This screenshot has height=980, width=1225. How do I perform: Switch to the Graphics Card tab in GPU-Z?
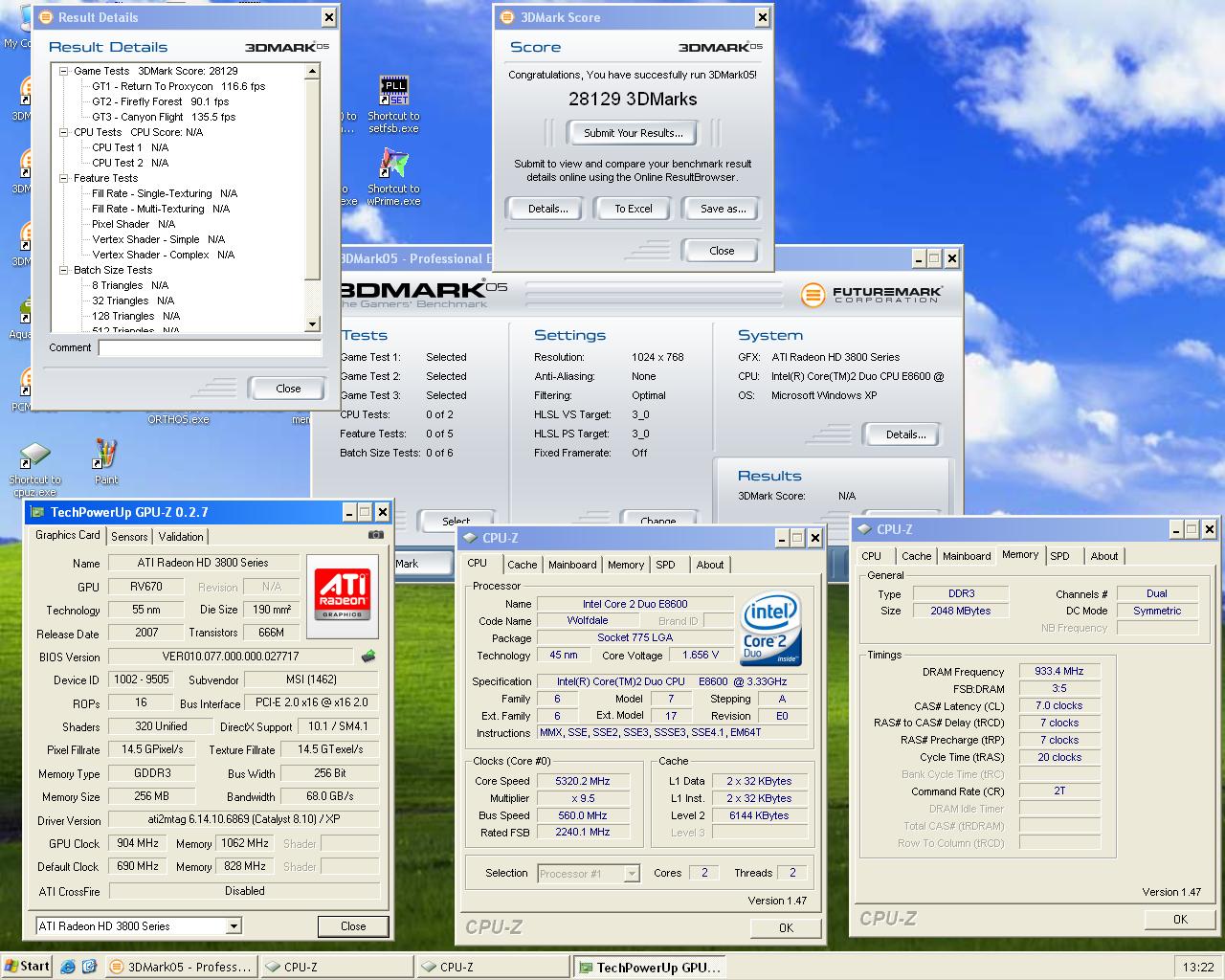[68, 535]
